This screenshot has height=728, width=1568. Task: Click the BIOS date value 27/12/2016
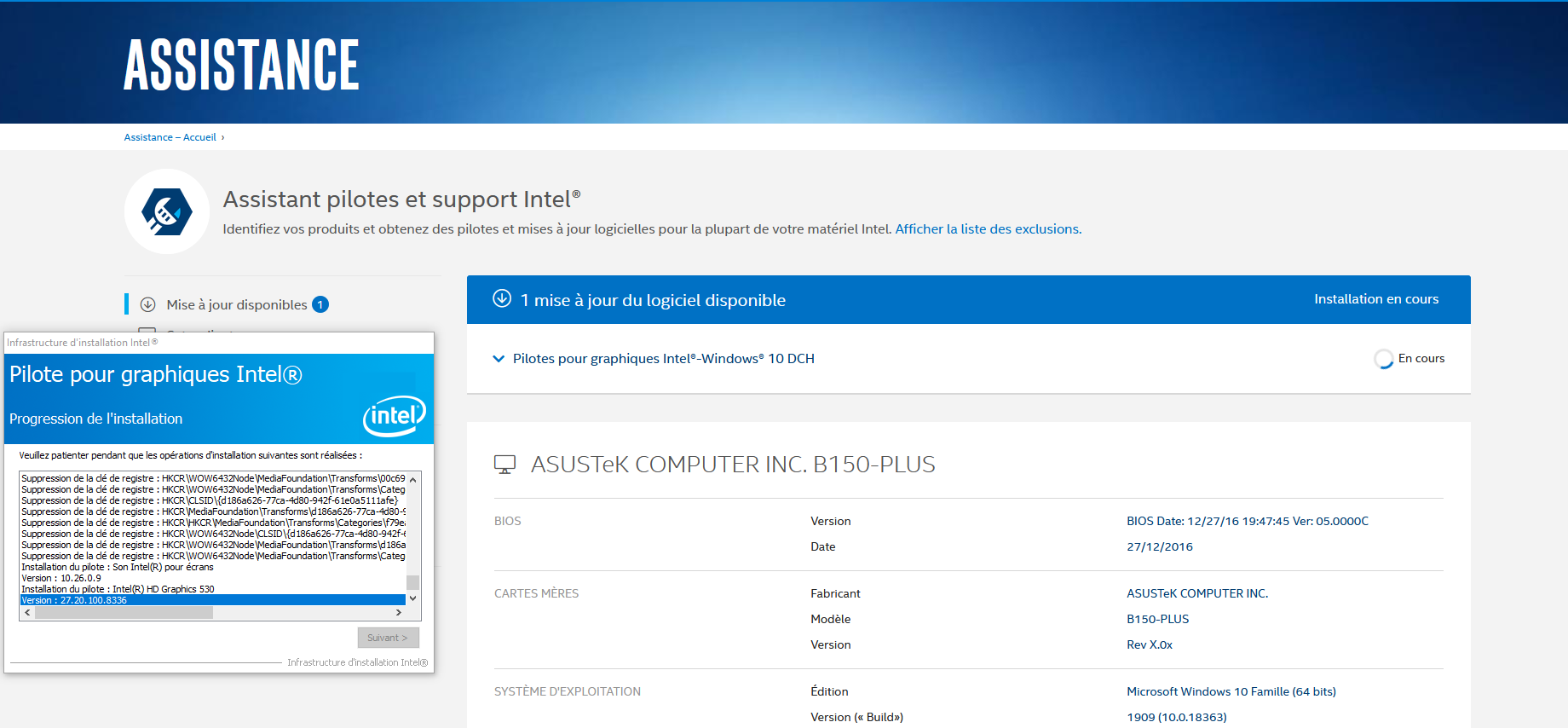click(1160, 546)
